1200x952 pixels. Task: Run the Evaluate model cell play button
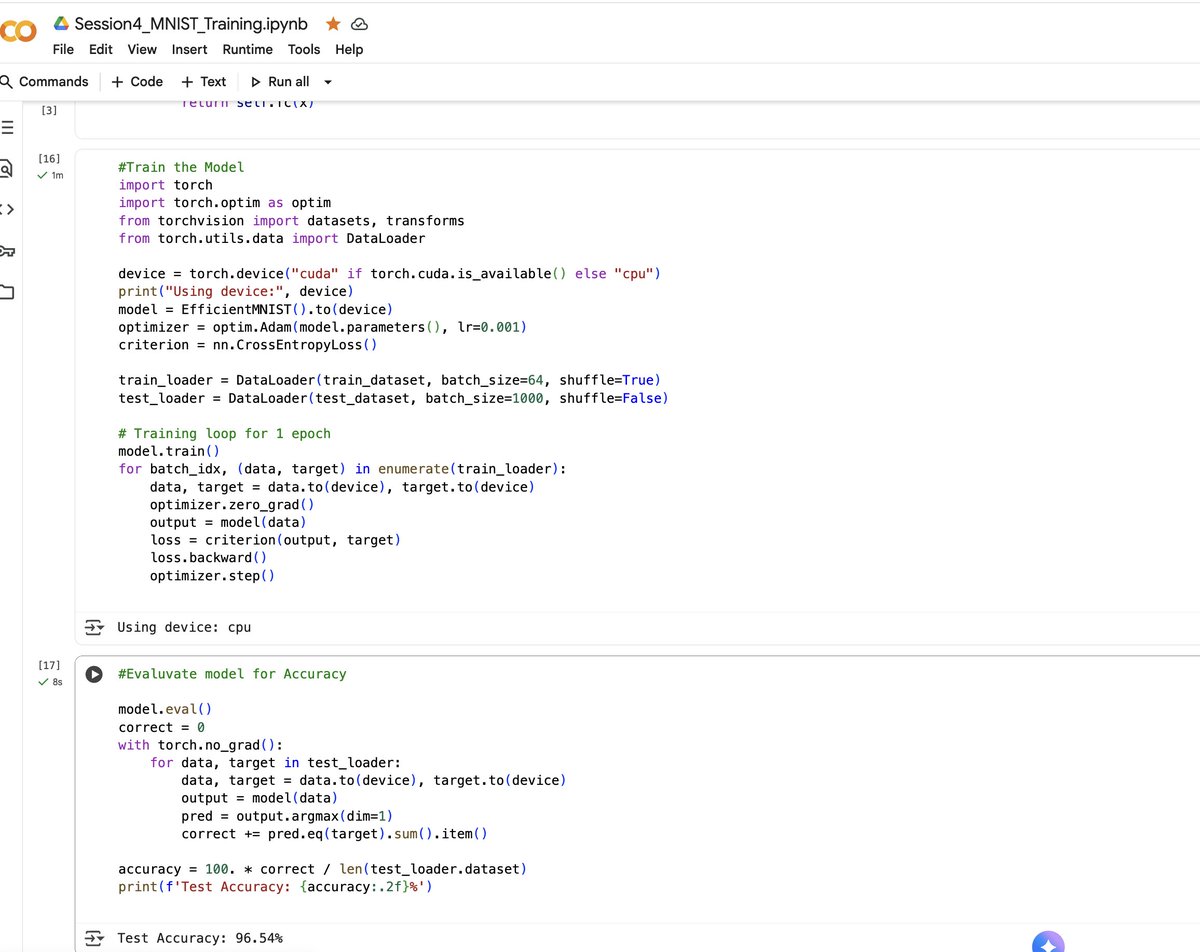(x=94, y=674)
